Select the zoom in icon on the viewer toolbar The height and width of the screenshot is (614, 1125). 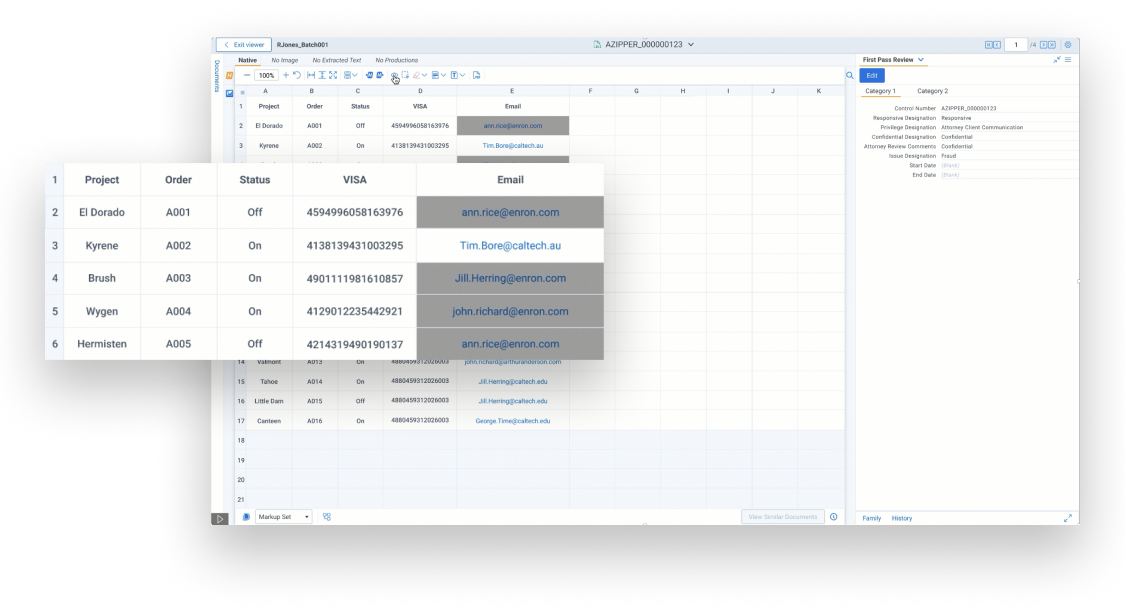(x=286, y=75)
